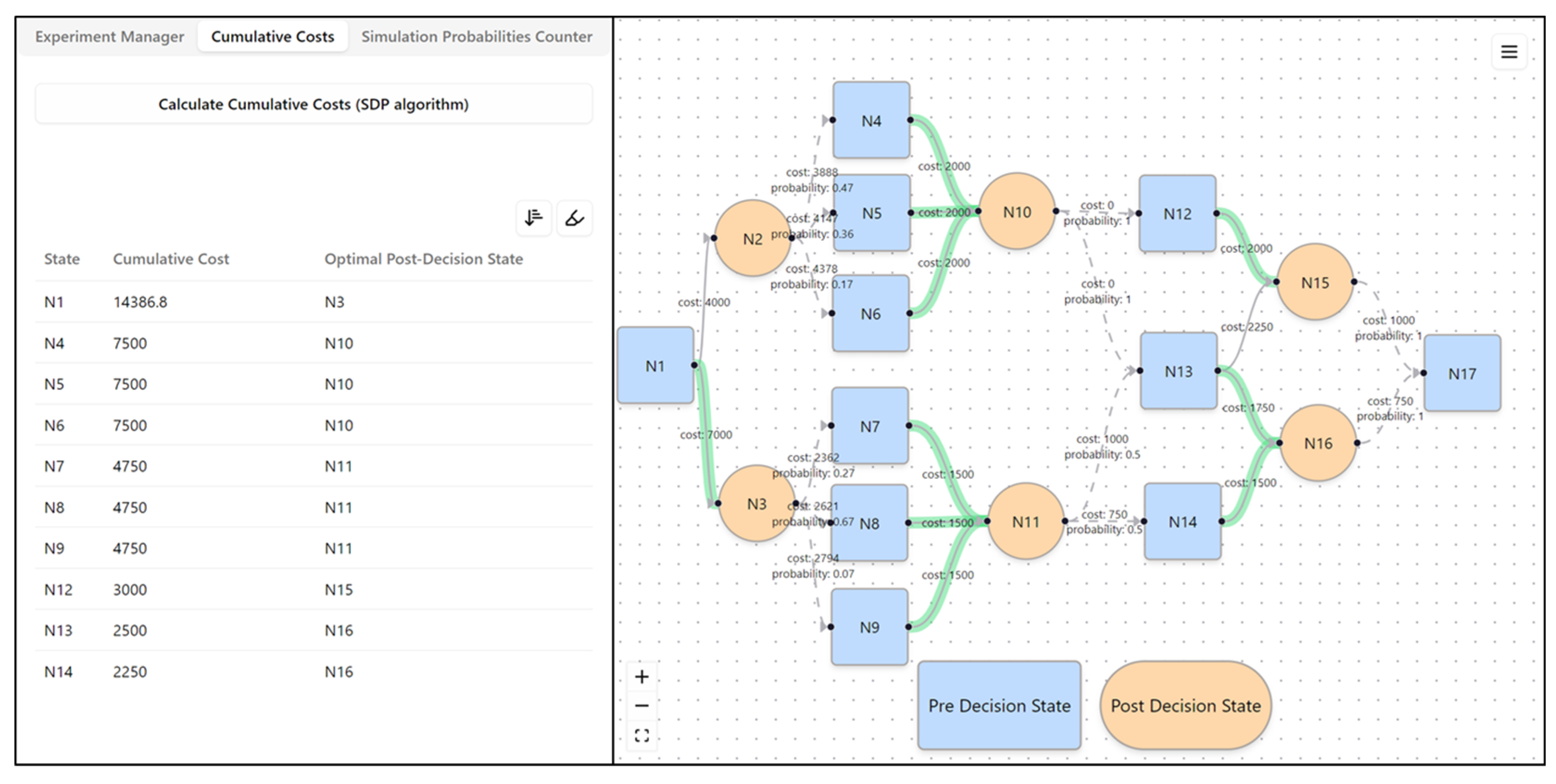Viewport: 1556px width, 784px height.
Task: Click the Cumulative Cost column header
Action: click(x=171, y=259)
